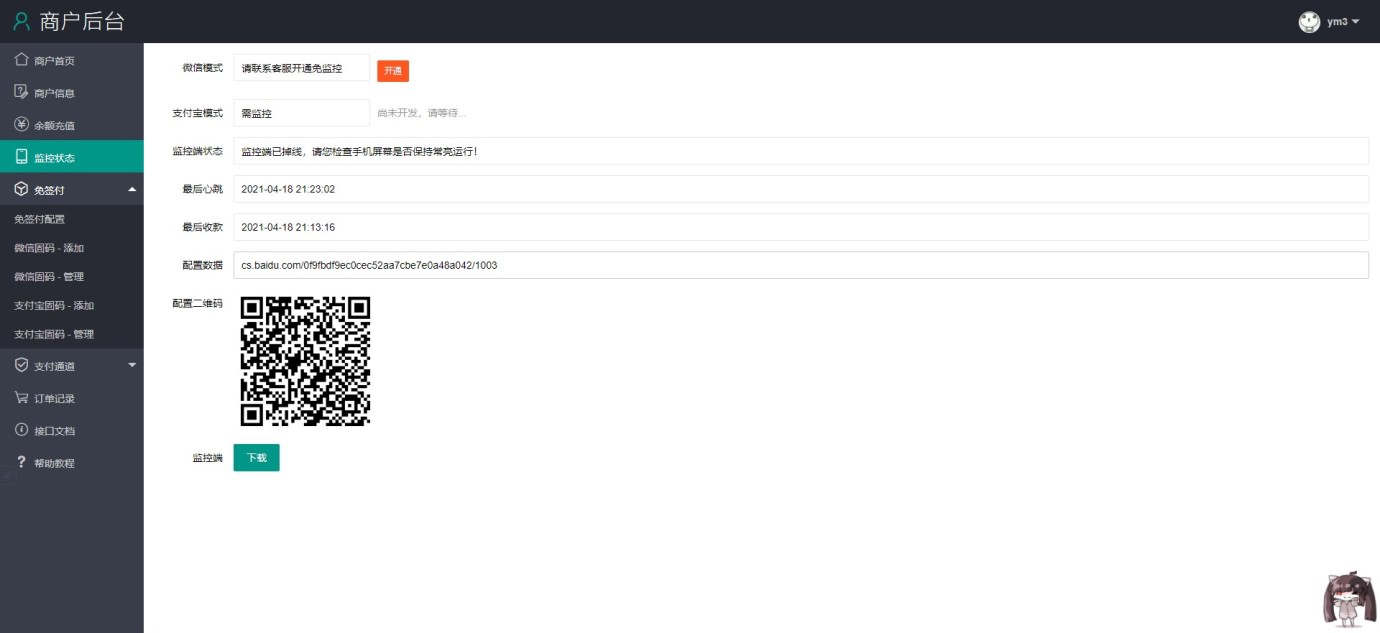This screenshot has width=1380, height=633.
Task: Open 支付宝固码 - 管理 submenu item
Action: (72, 334)
